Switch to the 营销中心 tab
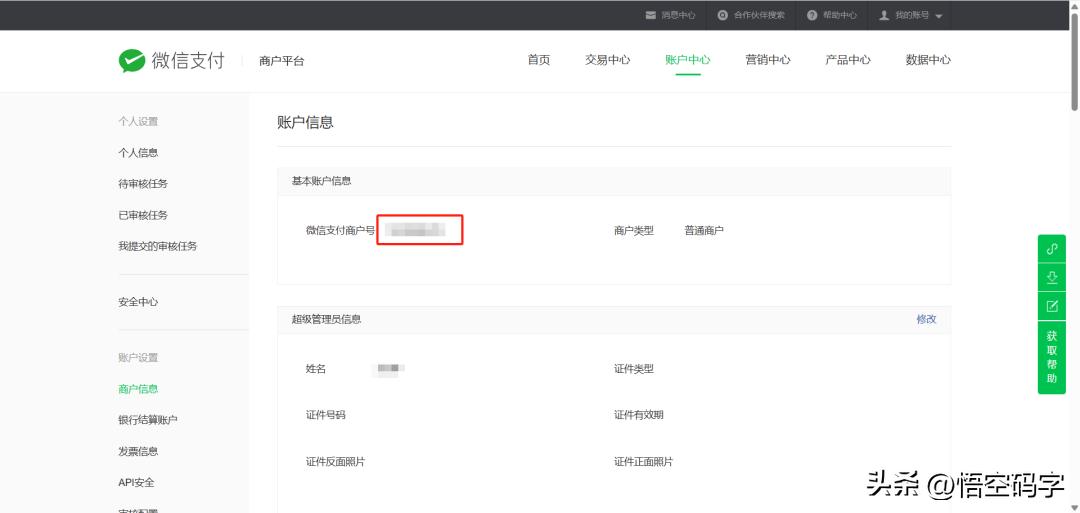This screenshot has width=1080, height=513. 767,60
